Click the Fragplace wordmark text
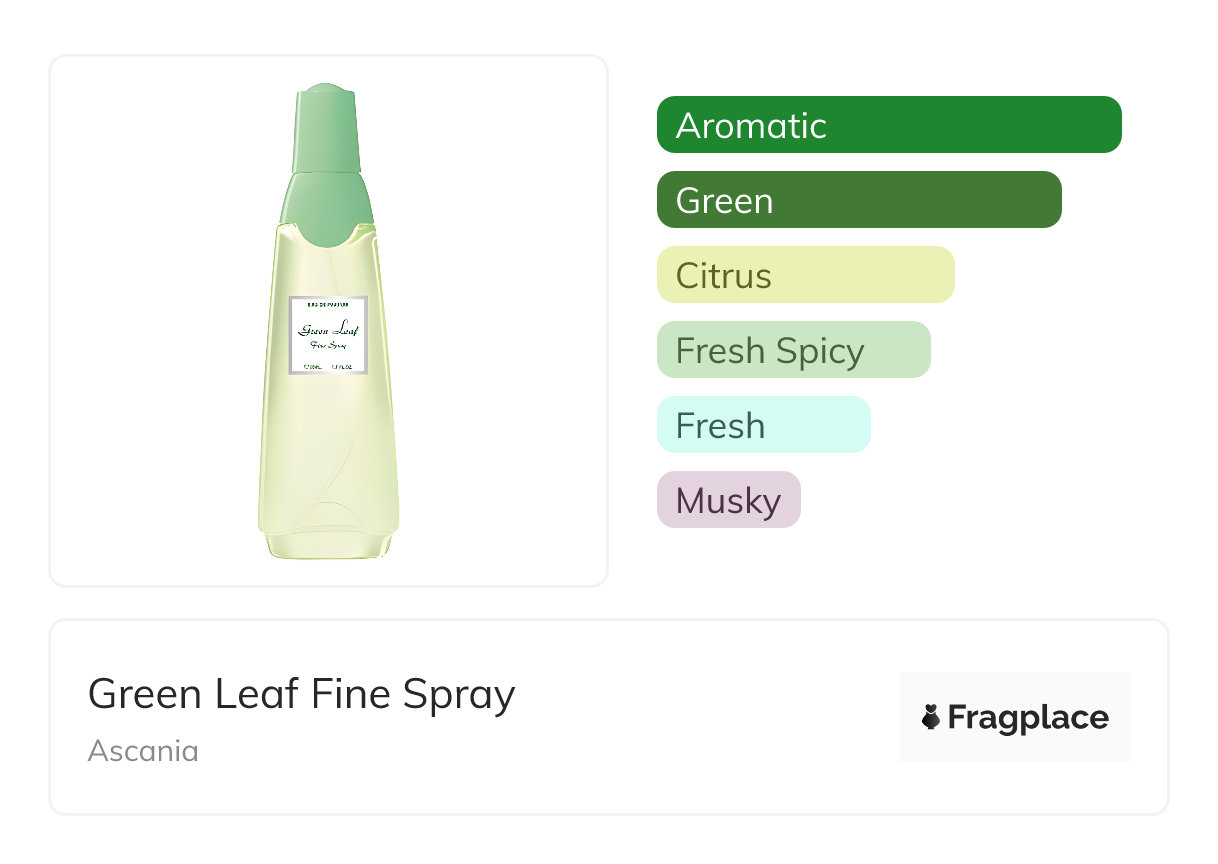Image resolution: width=1218 pixels, height=864 pixels. 1028,718
